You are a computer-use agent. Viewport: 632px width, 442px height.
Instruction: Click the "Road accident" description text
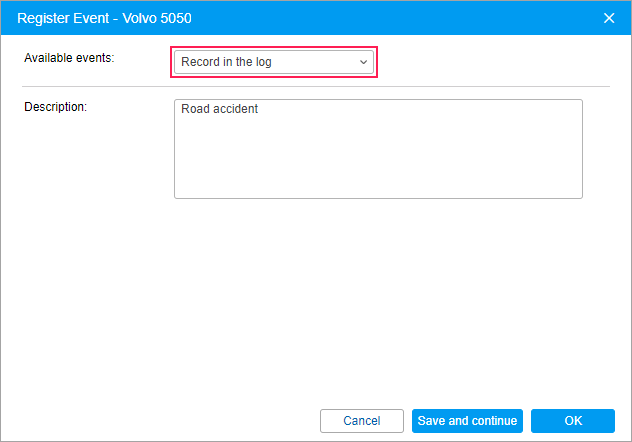(x=219, y=109)
